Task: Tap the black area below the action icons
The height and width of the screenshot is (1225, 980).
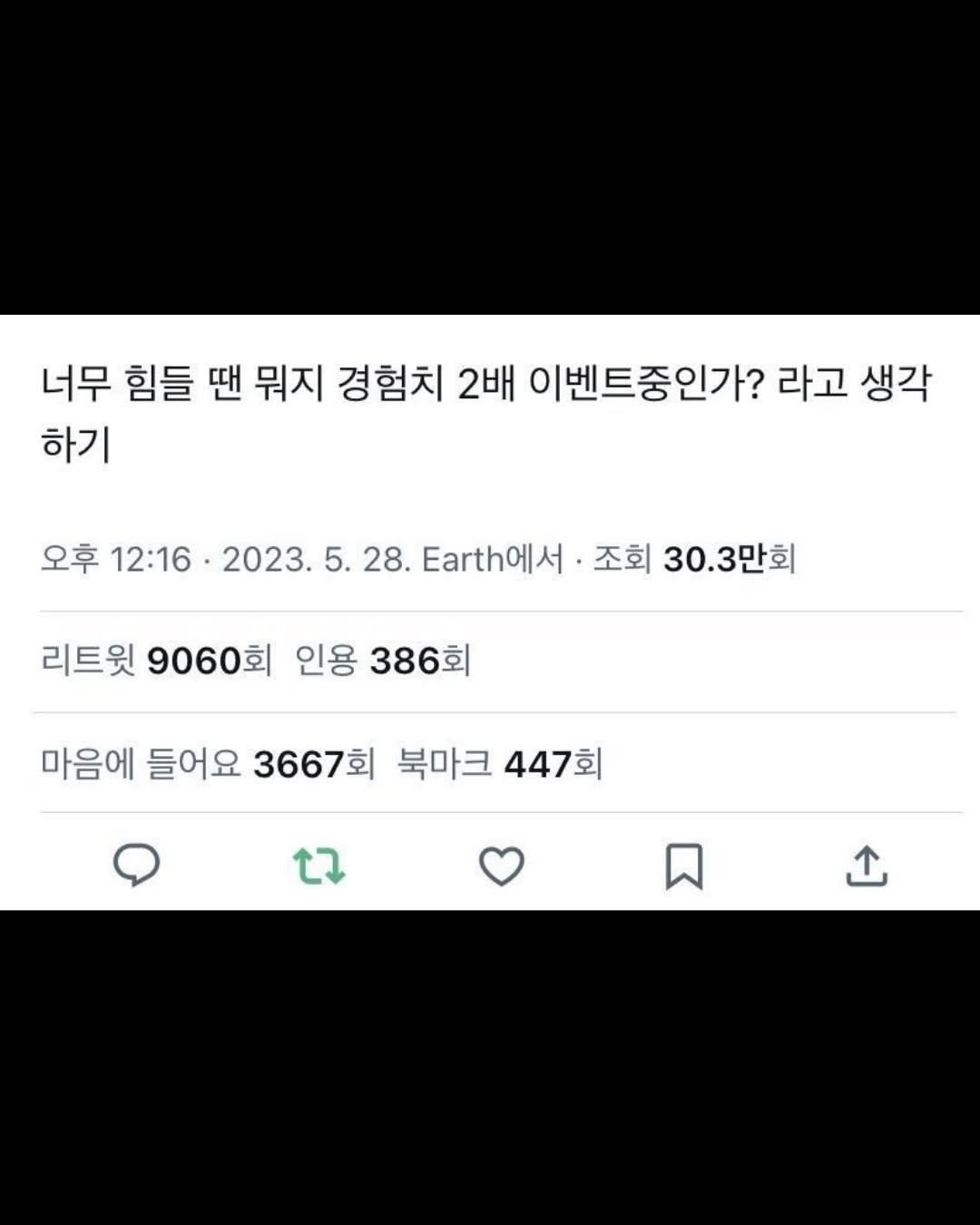Action: (490, 1067)
